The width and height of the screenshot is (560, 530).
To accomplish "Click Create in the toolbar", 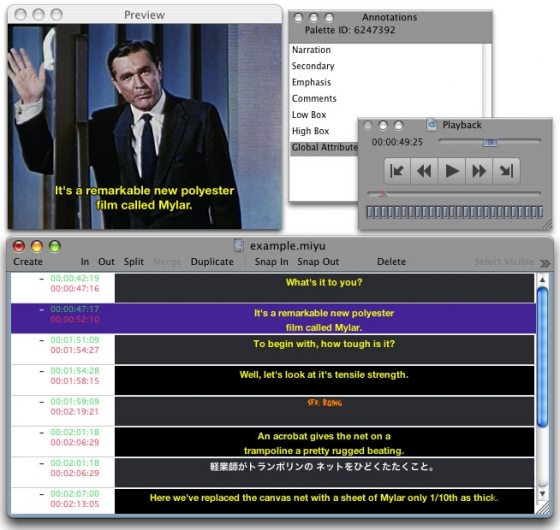I will pyautogui.click(x=28, y=262).
